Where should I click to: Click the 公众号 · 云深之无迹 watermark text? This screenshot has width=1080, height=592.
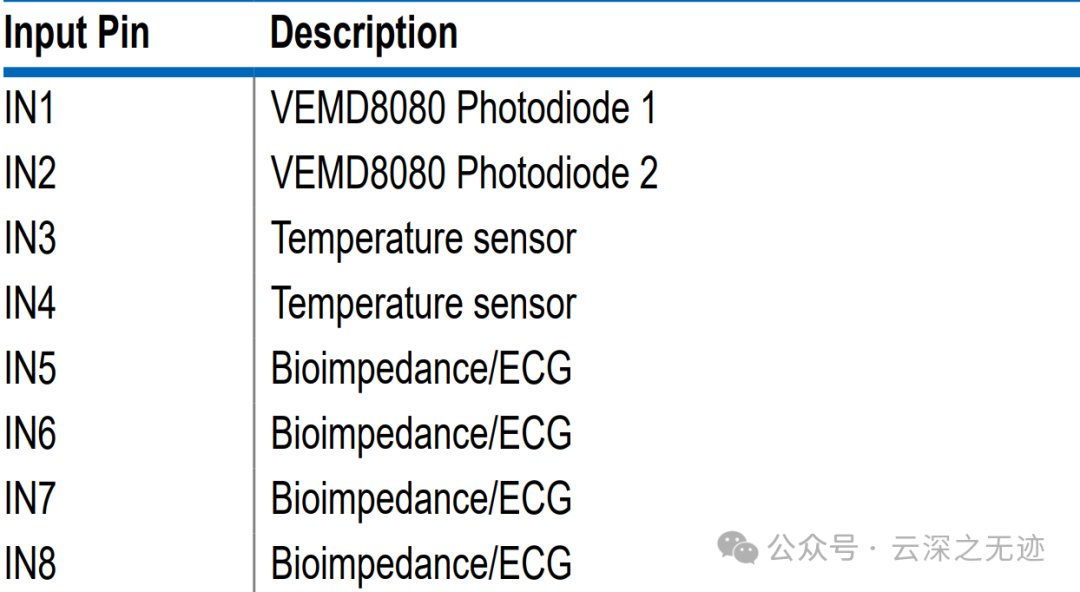[907, 548]
